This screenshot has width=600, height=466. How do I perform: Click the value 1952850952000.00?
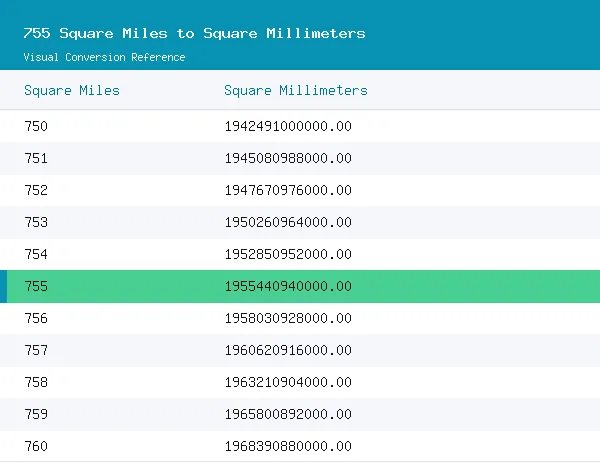tap(288, 254)
